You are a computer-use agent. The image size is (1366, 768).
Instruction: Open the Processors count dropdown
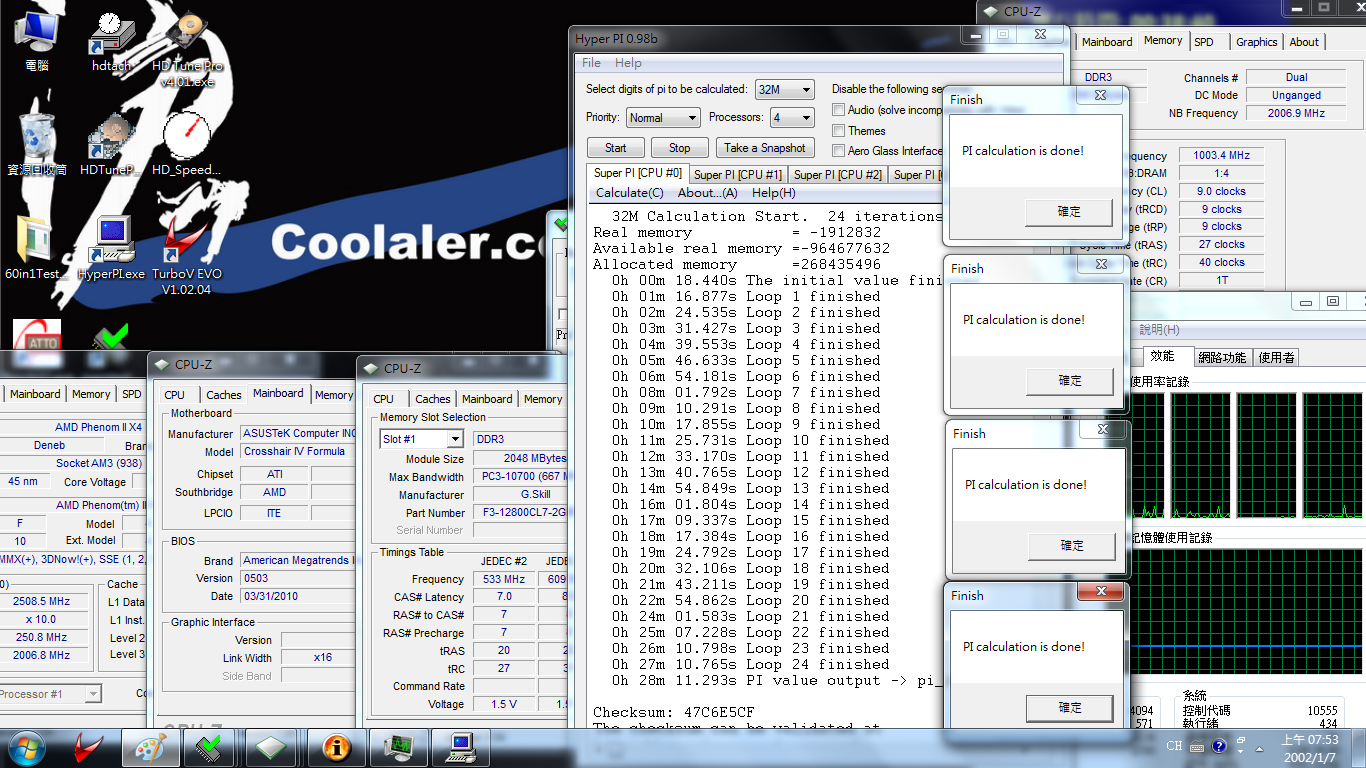792,118
